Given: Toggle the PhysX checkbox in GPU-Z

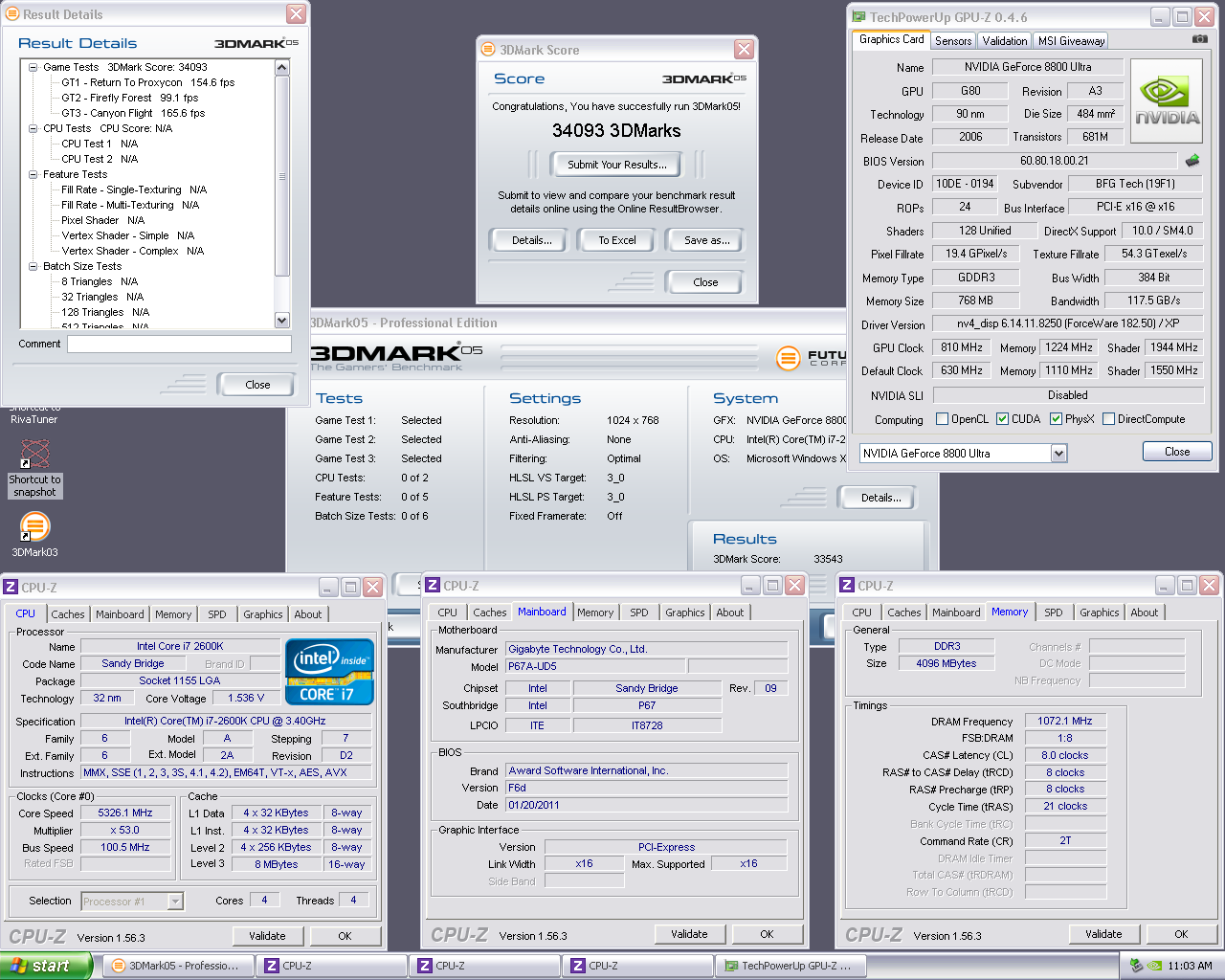Looking at the screenshot, I should click(x=1056, y=418).
